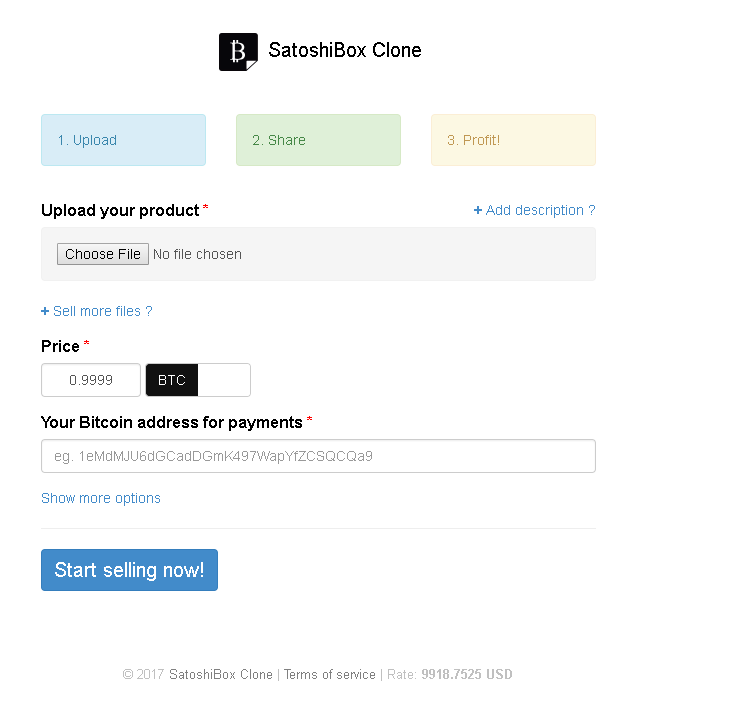Expand Show more options
Viewport: 735px width, 701px height.
pos(101,498)
